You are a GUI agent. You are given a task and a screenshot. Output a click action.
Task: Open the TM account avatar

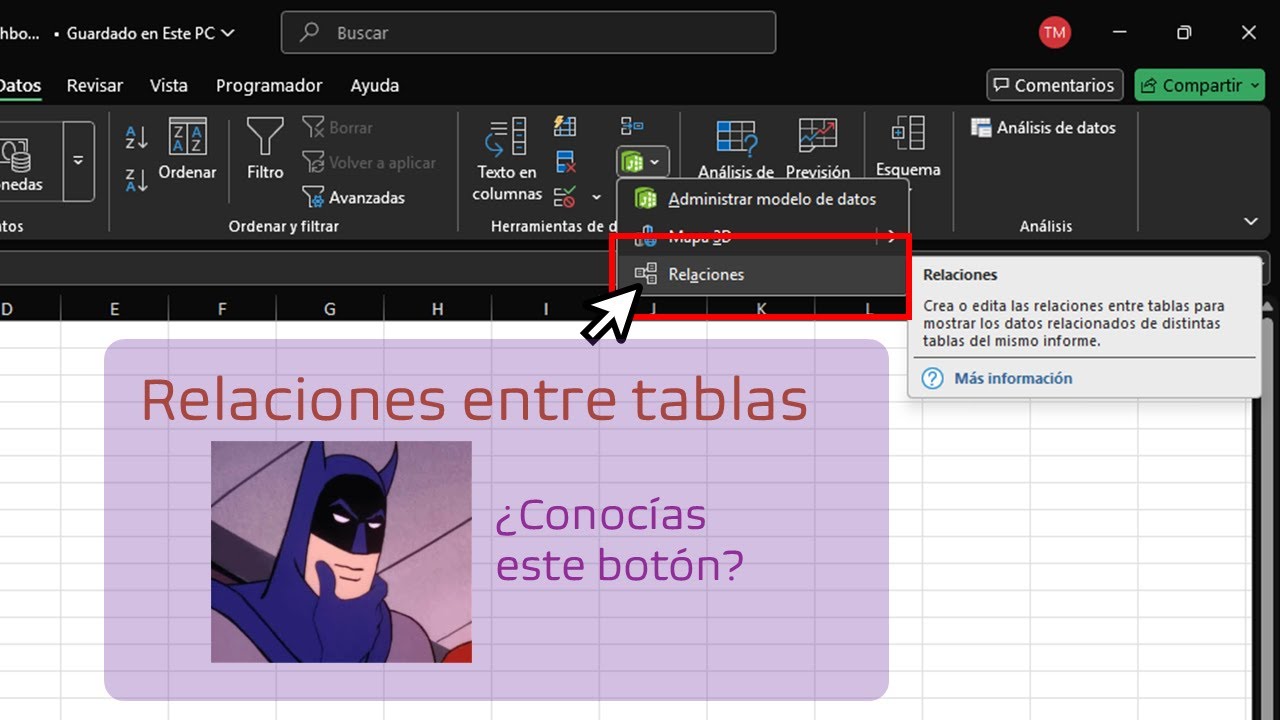[x=1054, y=32]
